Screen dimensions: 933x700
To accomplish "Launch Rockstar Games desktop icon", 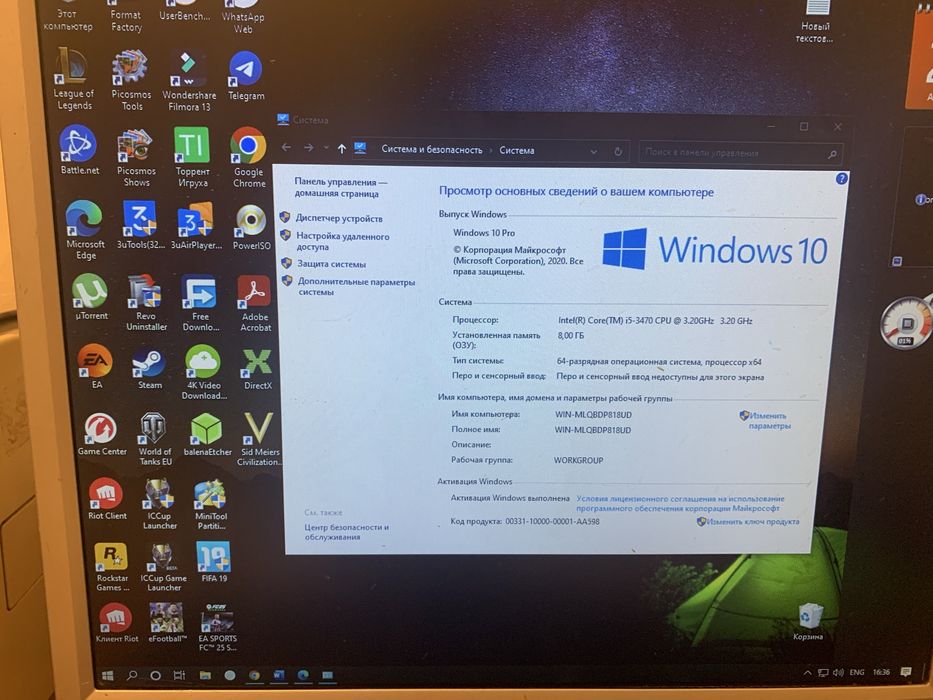I will coord(112,567).
